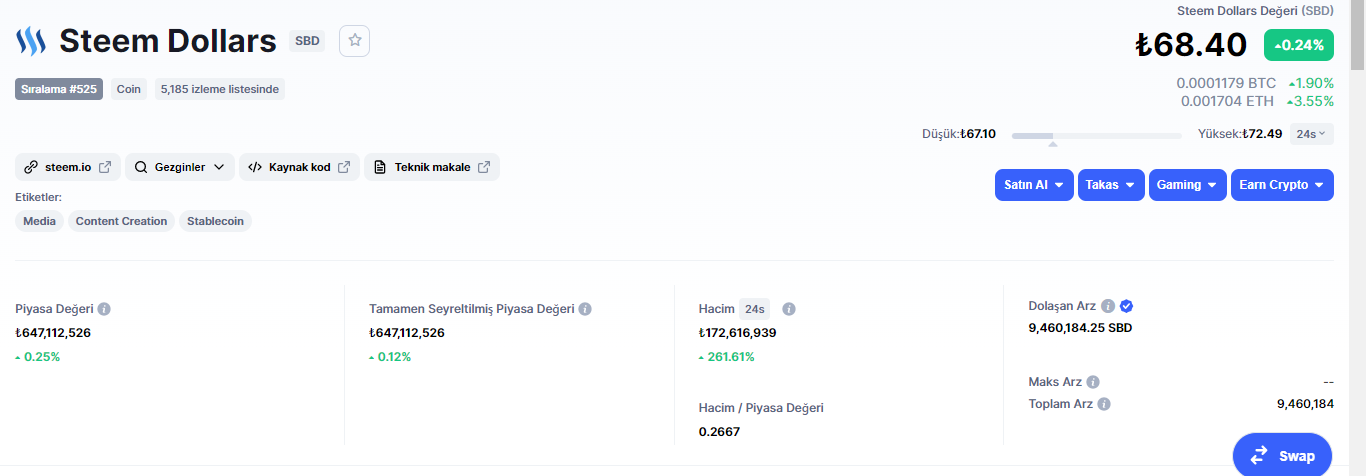Click the info icon beside Hacim 24s

[789, 309]
